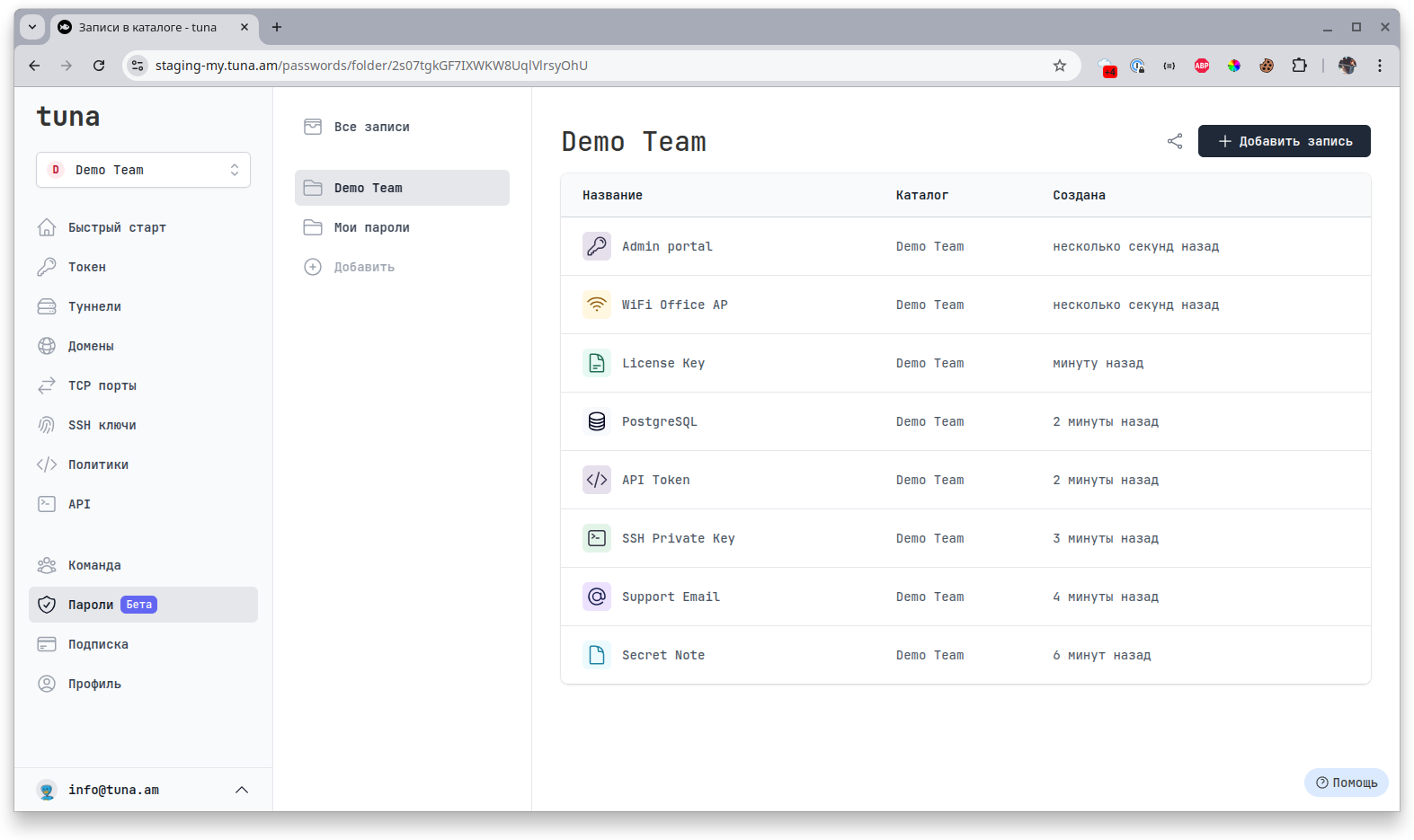
Task: Click the Support Email at-sign icon
Action: point(597,597)
